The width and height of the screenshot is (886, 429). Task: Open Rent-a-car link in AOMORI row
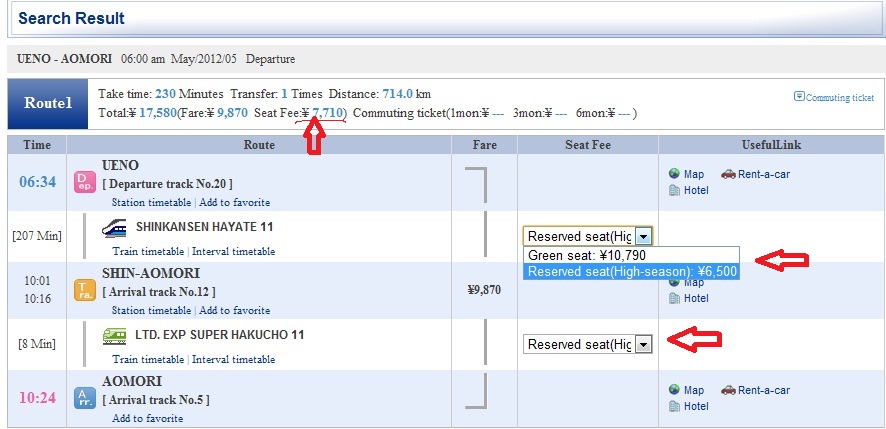[x=763, y=390]
